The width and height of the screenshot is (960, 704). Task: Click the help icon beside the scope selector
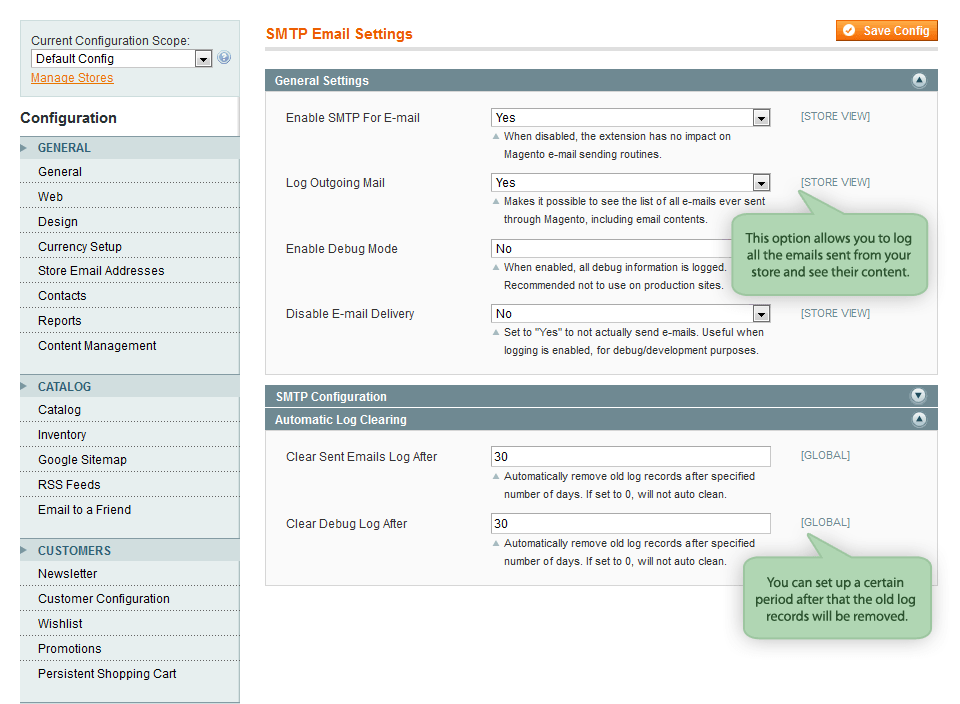(x=224, y=58)
